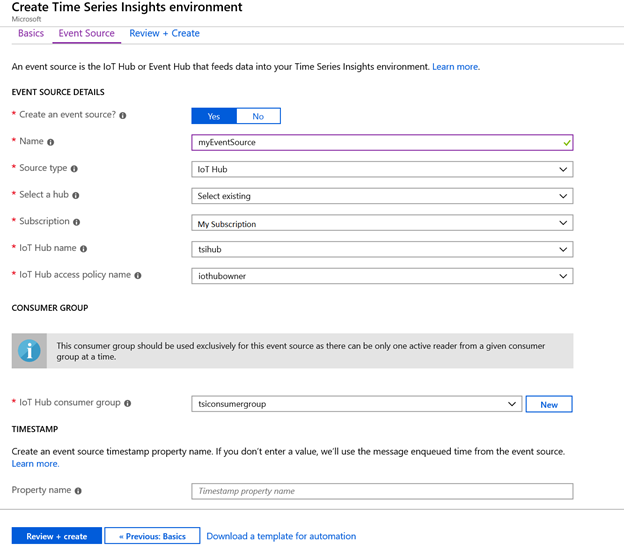The width and height of the screenshot is (624, 554).
Task: Select No for creating an event source
Action: (x=258, y=116)
